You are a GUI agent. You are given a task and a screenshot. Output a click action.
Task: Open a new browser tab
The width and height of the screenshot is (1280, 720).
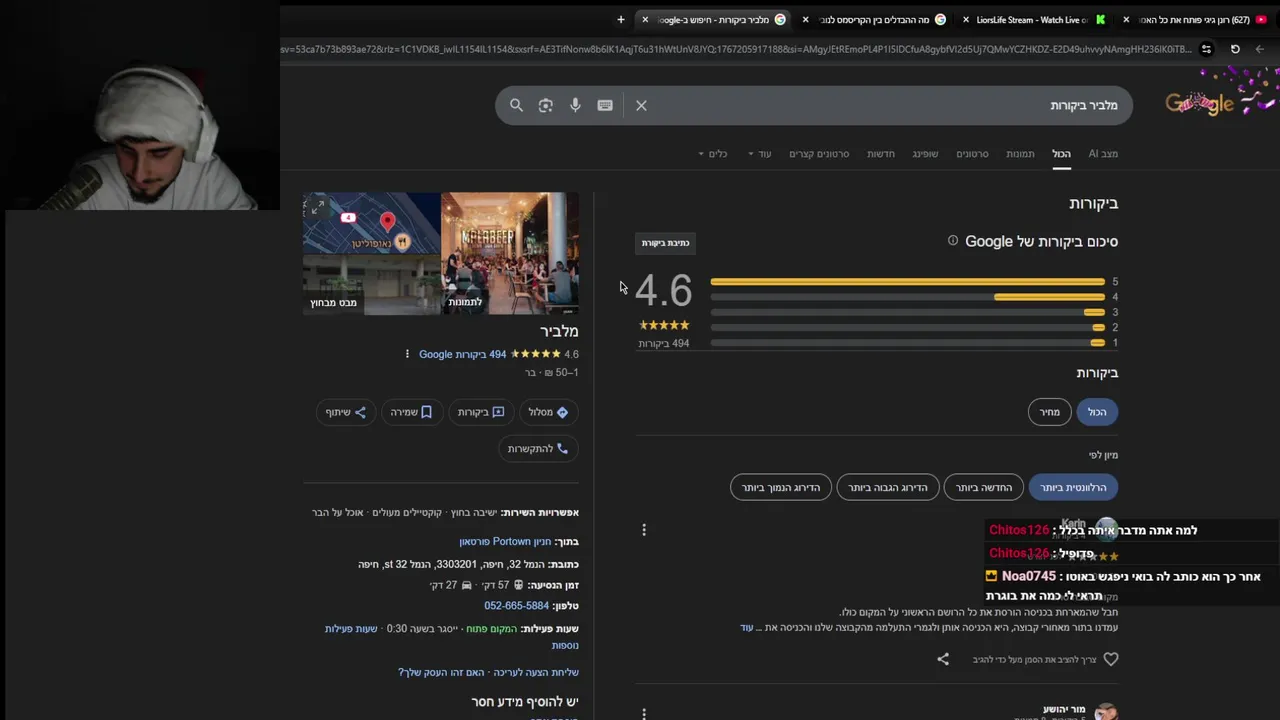point(621,19)
